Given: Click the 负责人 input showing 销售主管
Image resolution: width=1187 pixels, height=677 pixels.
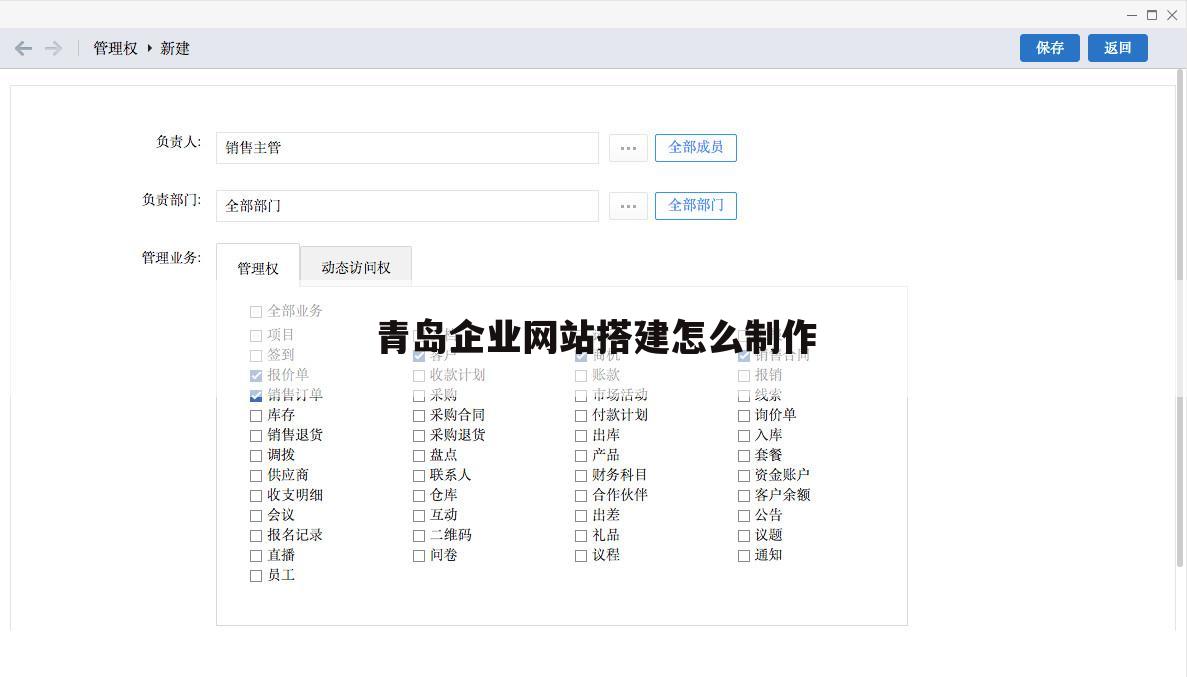Looking at the screenshot, I should pyautogui.click(x=407, y=147).
